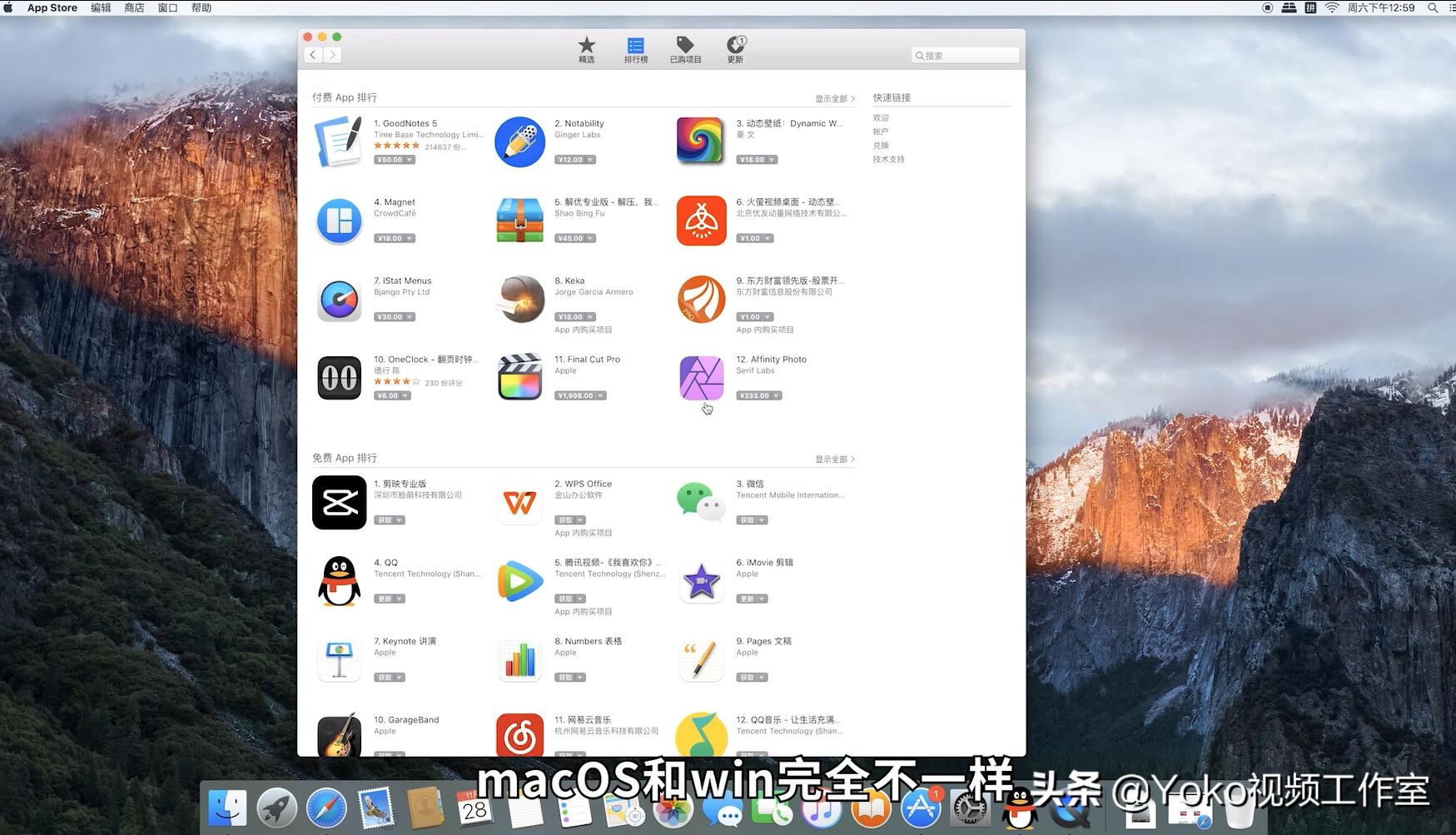Go back with the left arrow button

click(313, 55)
